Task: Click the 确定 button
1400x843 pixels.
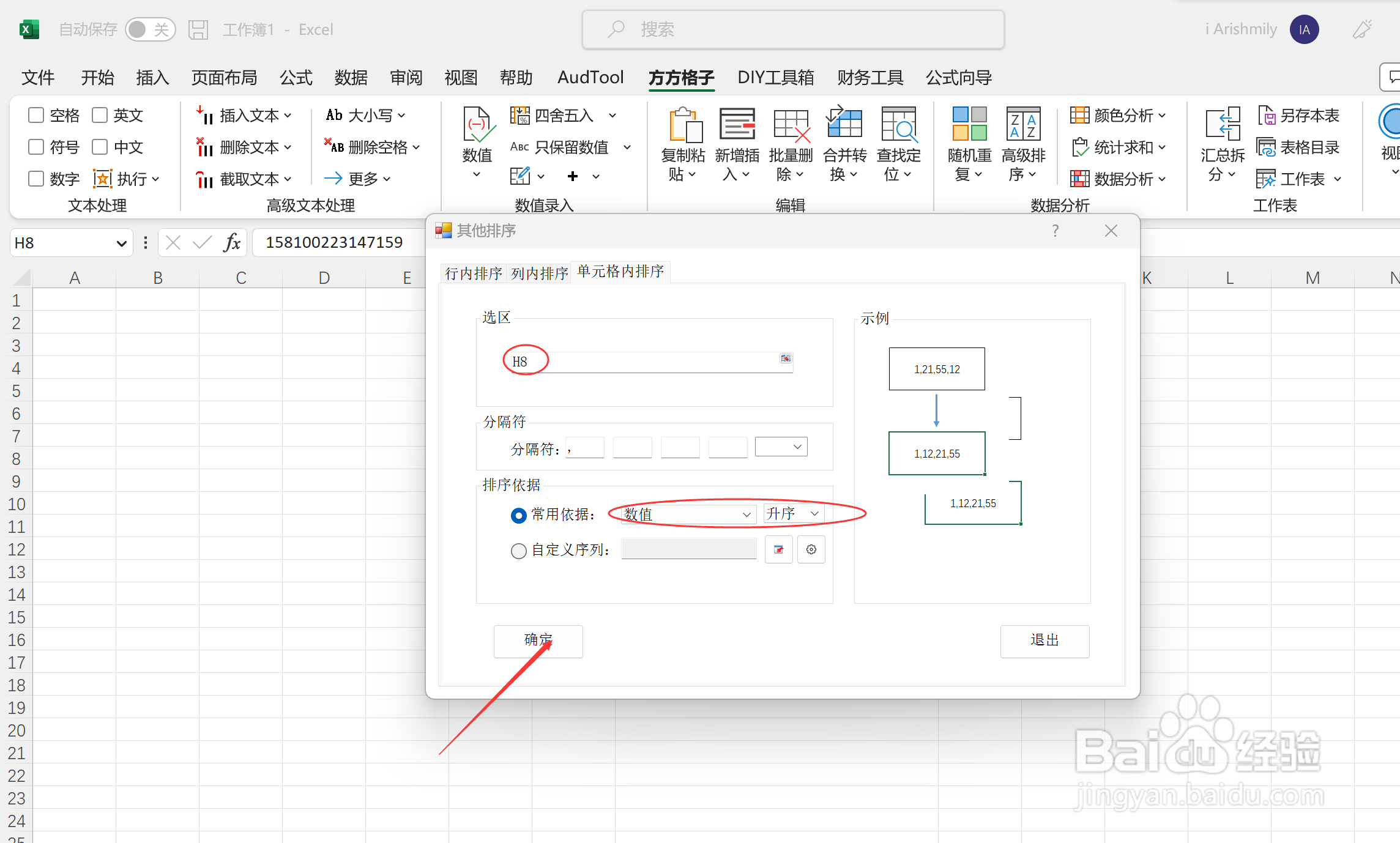Action: 538,641
